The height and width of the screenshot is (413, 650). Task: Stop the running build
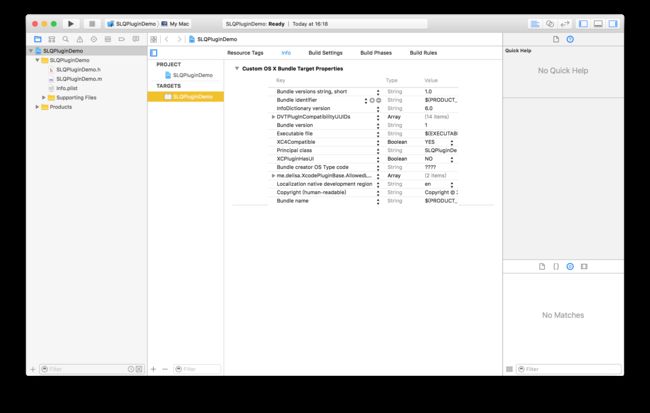click(x=92, y=24)
